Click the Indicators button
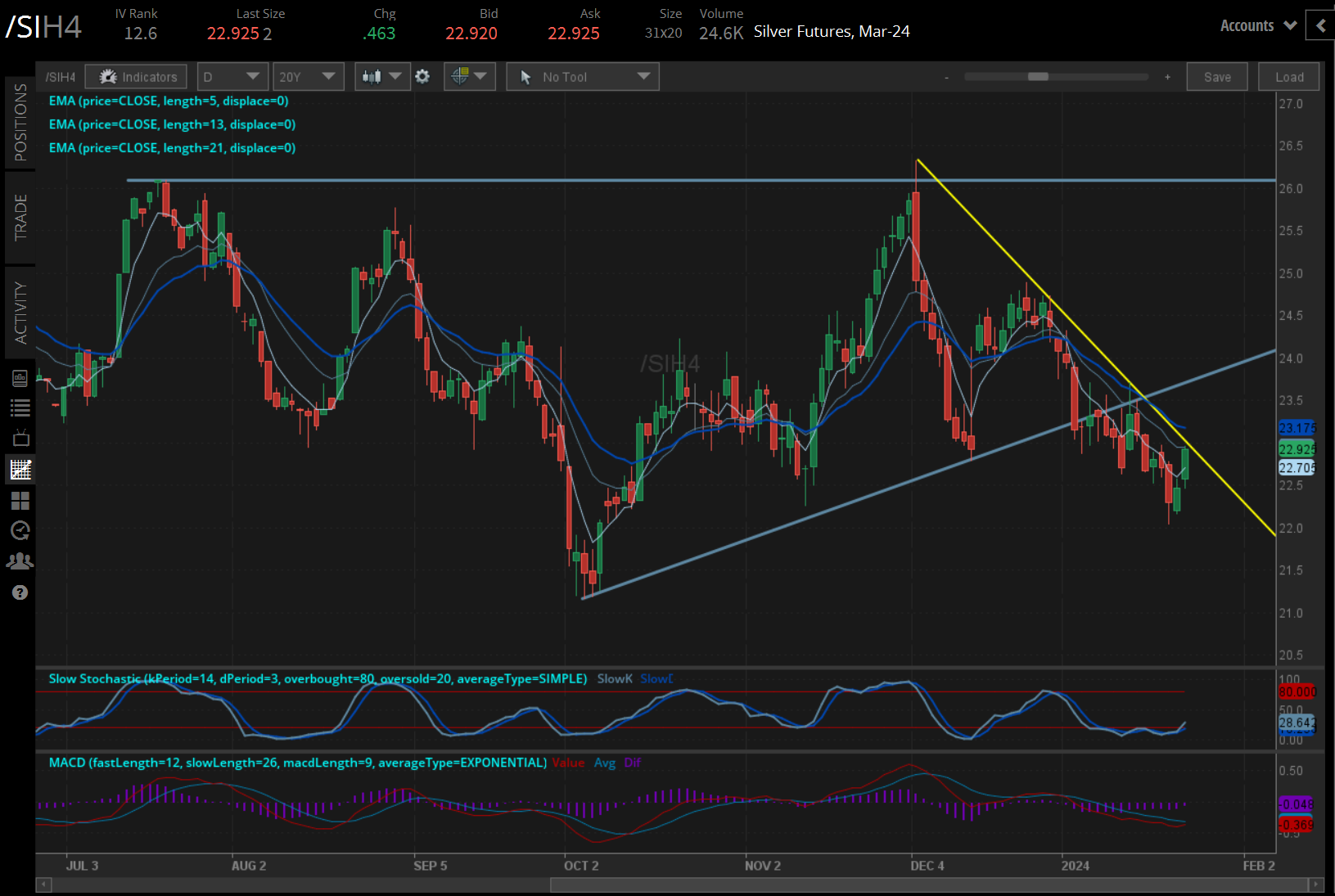 pos(137,77)
